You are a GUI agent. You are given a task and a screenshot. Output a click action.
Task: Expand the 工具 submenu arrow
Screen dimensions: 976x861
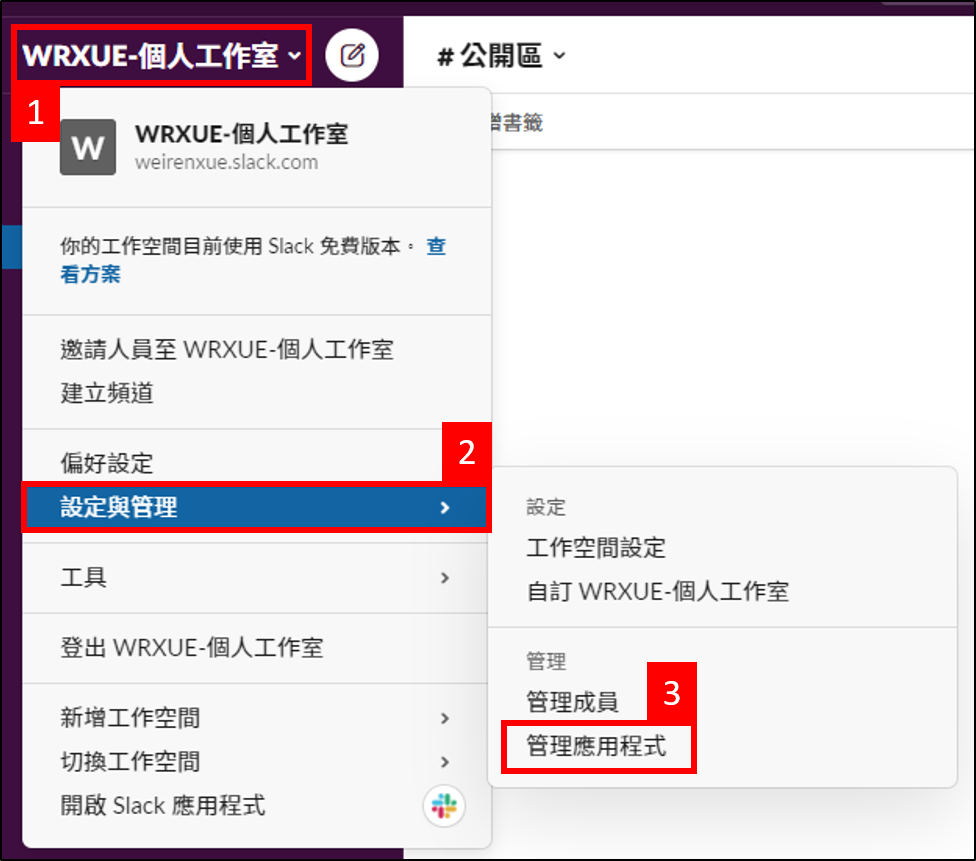444,578
